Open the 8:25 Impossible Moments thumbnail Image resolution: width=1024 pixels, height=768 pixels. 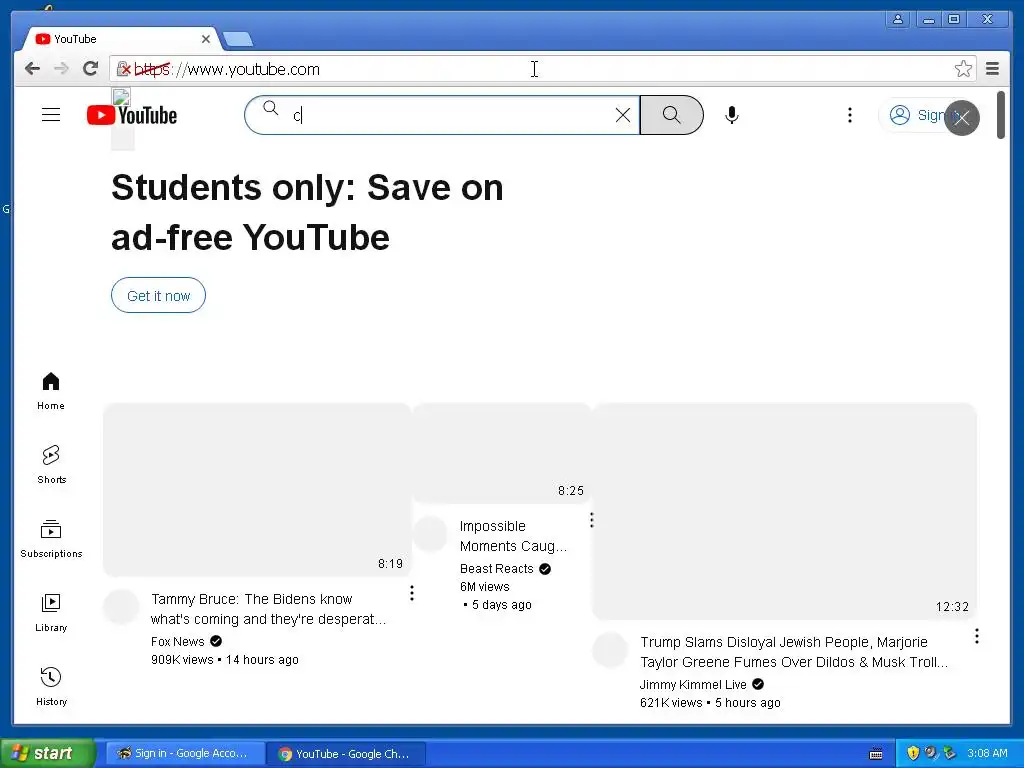(502, 453)
